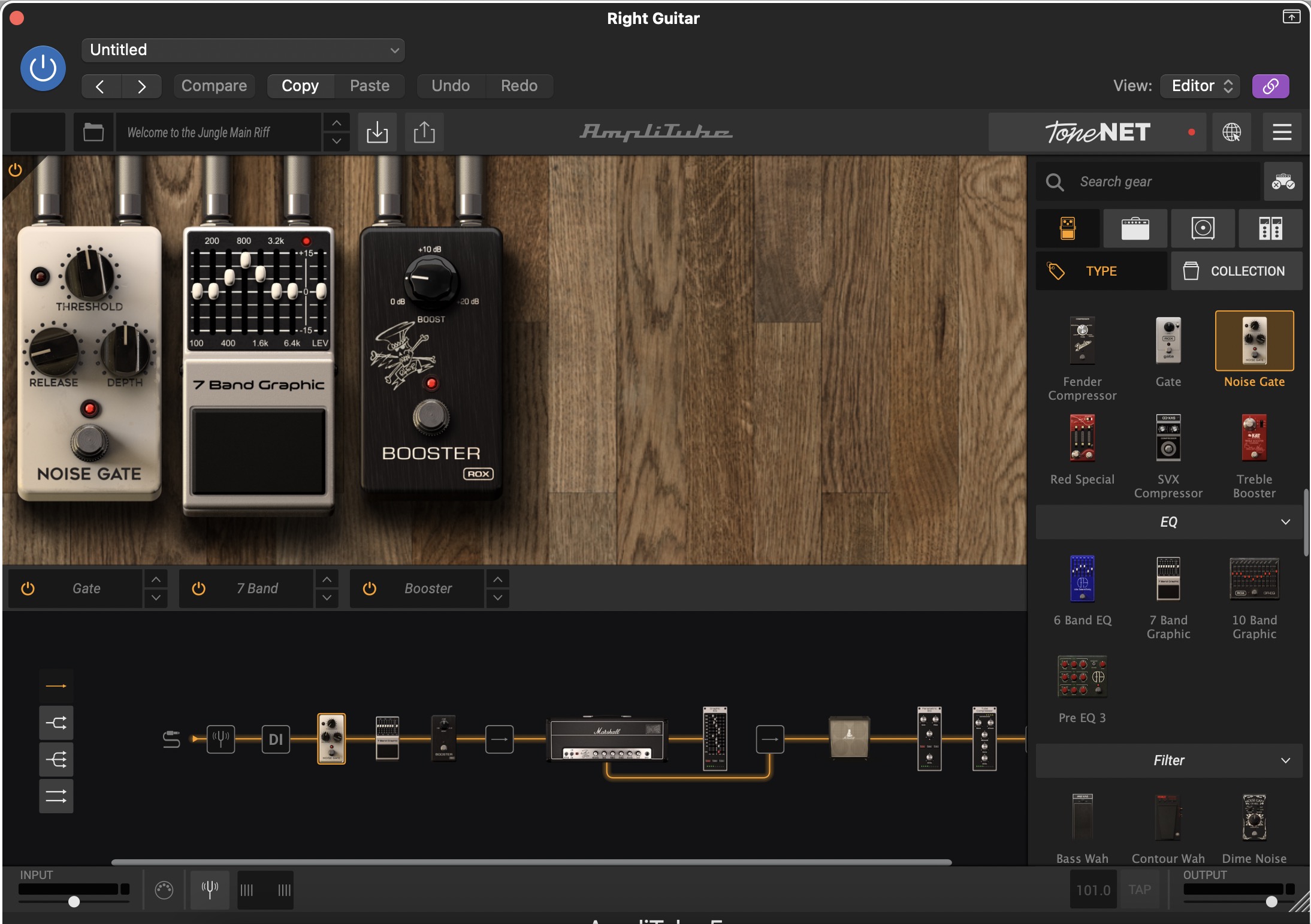Open the hamburger main menu
Image resolution: width=1311 pixels, height=924 pixels.
(x=1282, y=132)
